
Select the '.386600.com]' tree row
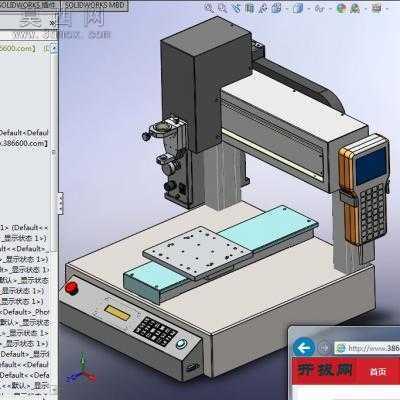(24, 143)
